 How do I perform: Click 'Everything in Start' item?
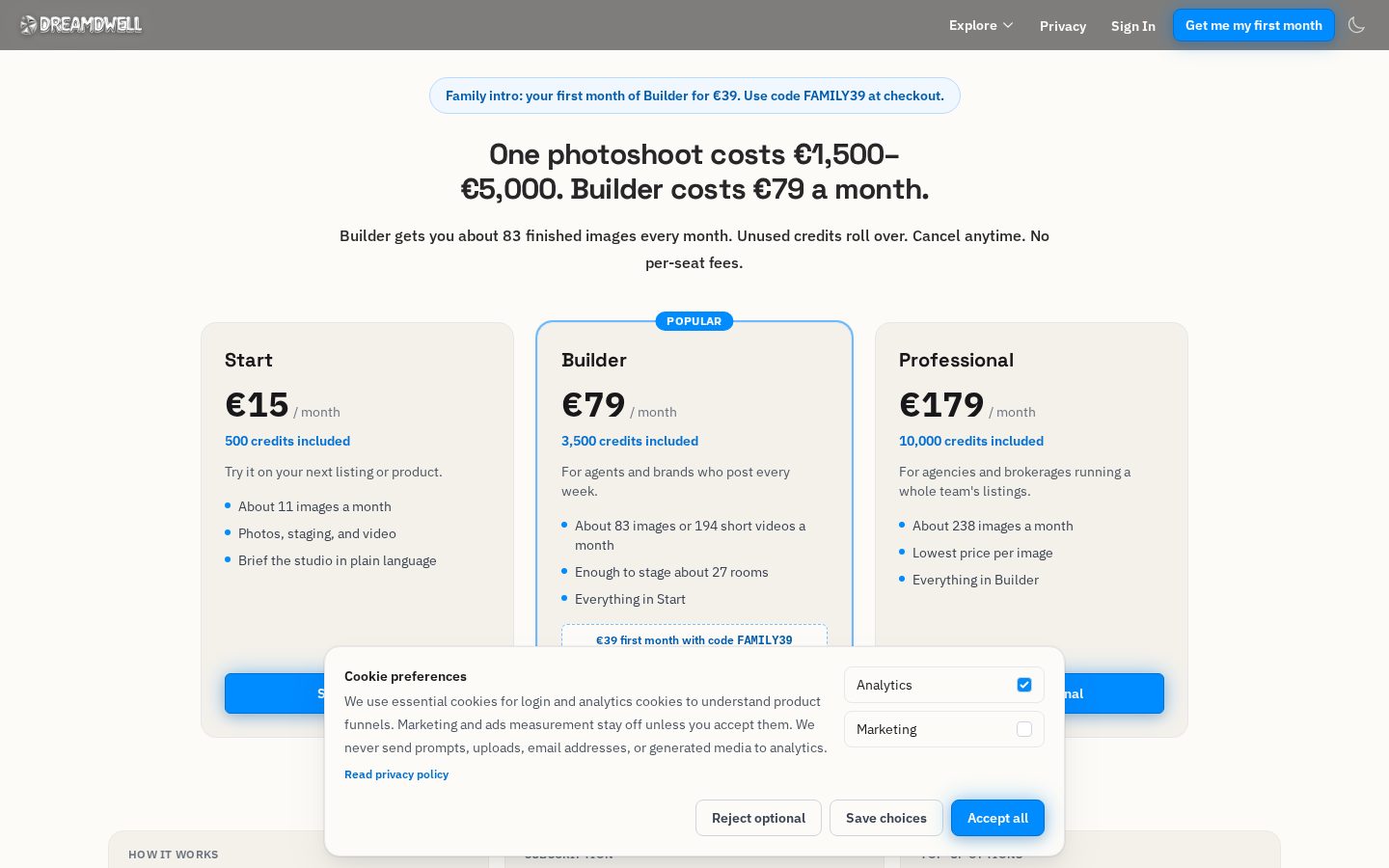(x=630, y=599)
